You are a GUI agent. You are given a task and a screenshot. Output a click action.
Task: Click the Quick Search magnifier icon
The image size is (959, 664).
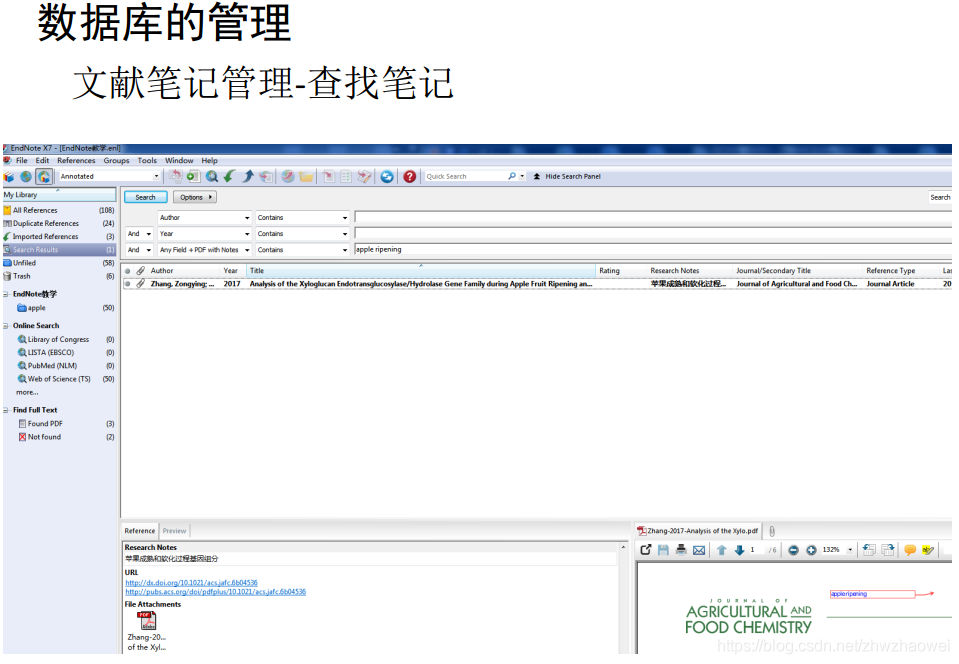(x=512, y=176)
